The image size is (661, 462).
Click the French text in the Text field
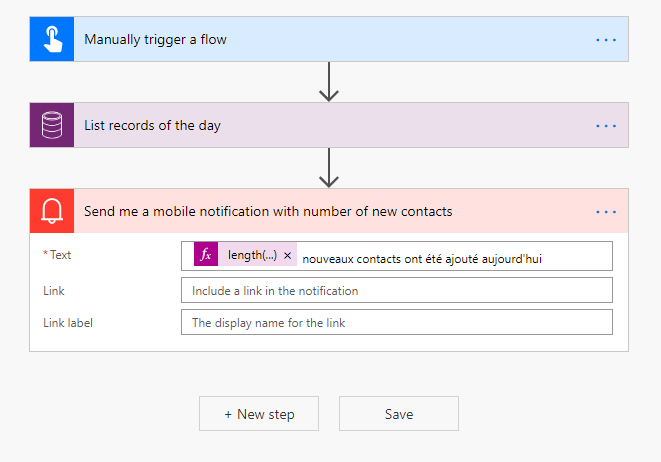[421, 257]
